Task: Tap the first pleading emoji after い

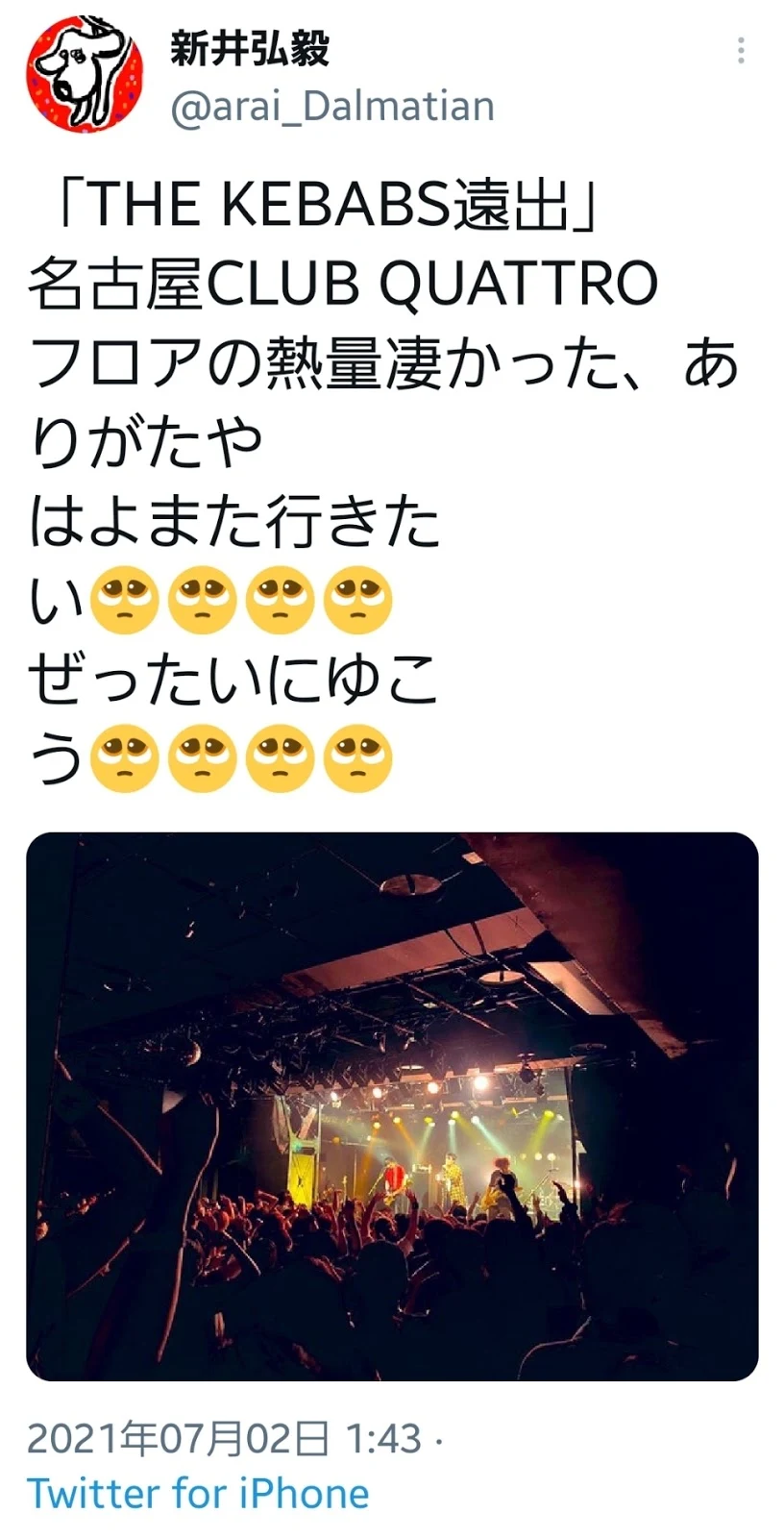Action: 124,600
